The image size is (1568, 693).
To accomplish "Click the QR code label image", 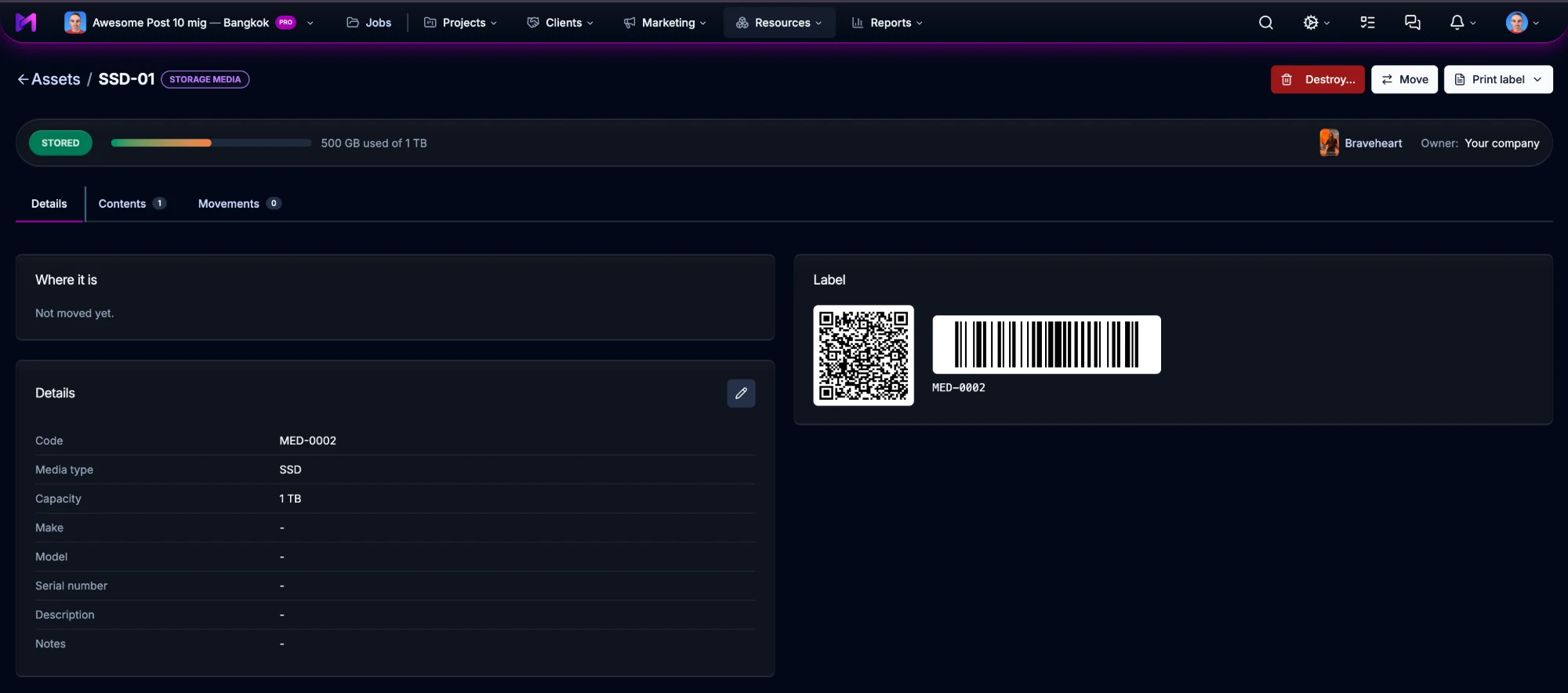I will [x=863, y=355].
